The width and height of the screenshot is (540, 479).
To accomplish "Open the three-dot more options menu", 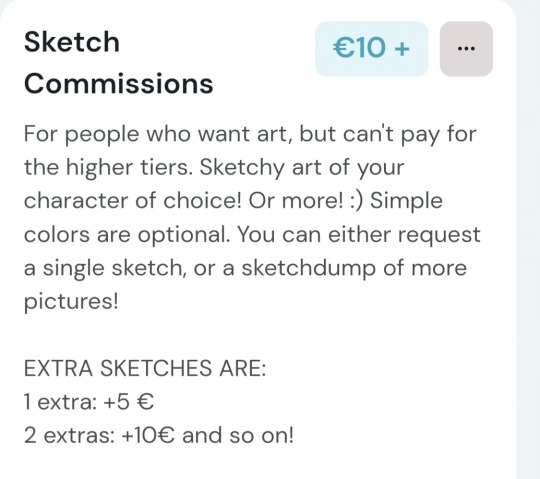I will tap(466, 49).
